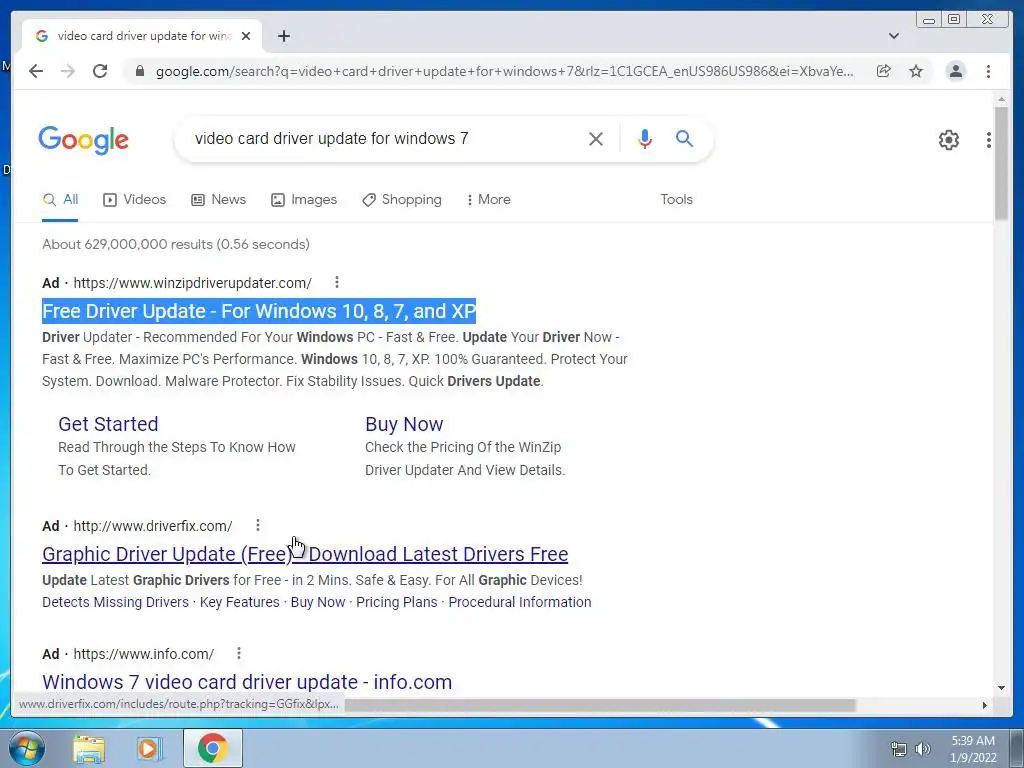Click the https://www.winzipdriverupdater.com/ ad URL
This screenshot has height=768, width=1024.
pyautogui.click(x=193, y=283)
